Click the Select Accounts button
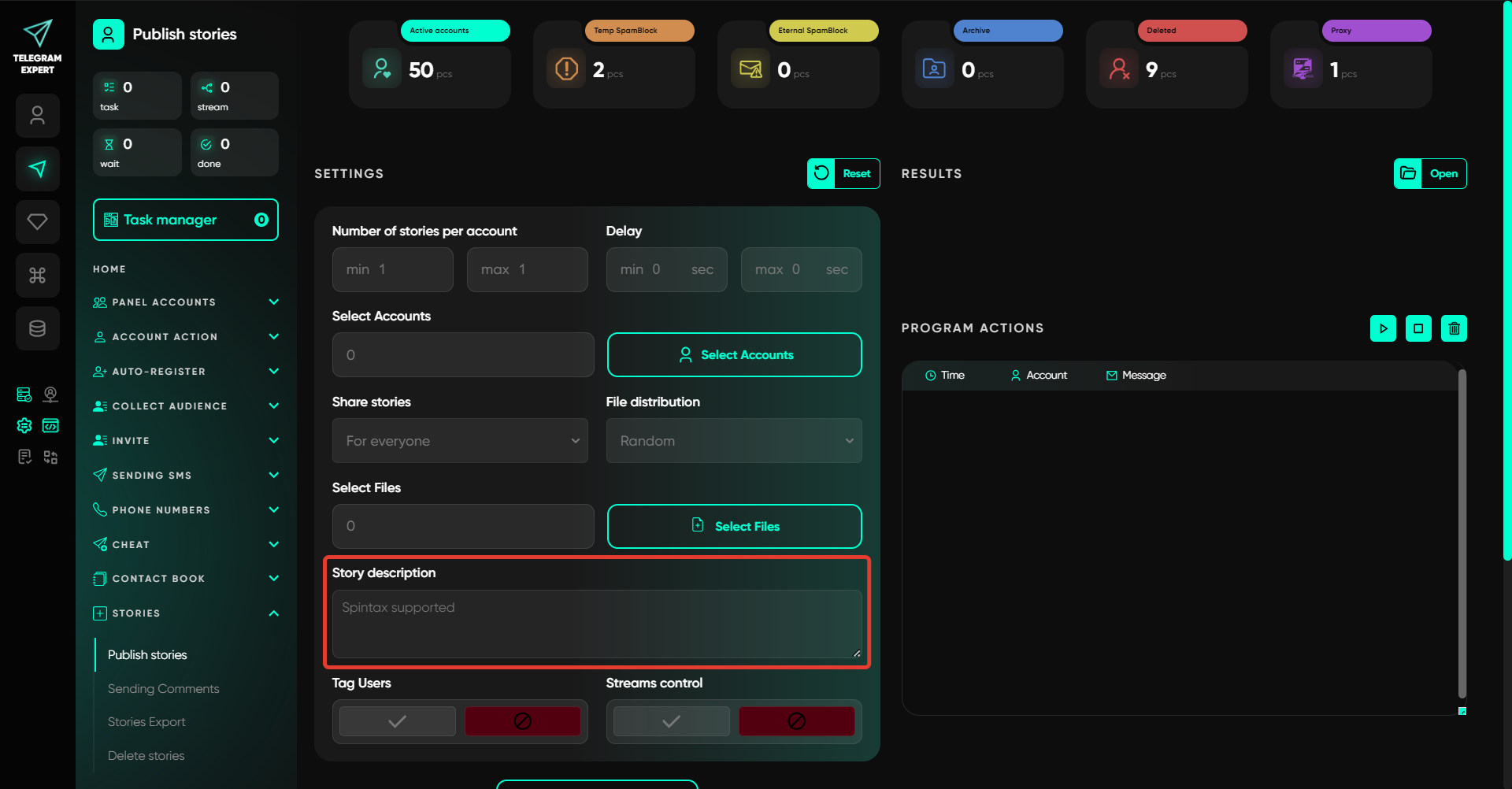 coord(734,355)
